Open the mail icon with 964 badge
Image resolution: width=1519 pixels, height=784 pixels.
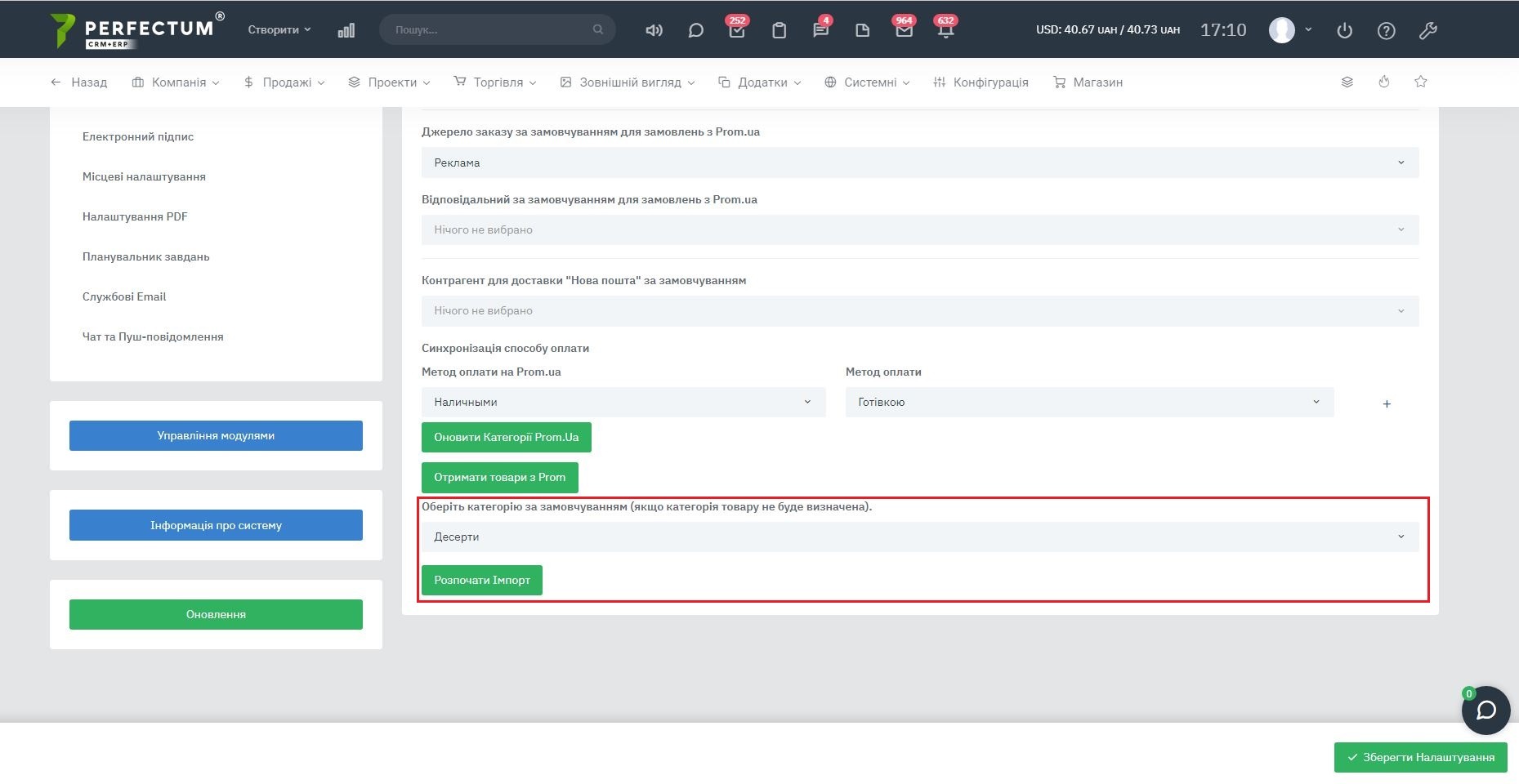tap(904, 30)
